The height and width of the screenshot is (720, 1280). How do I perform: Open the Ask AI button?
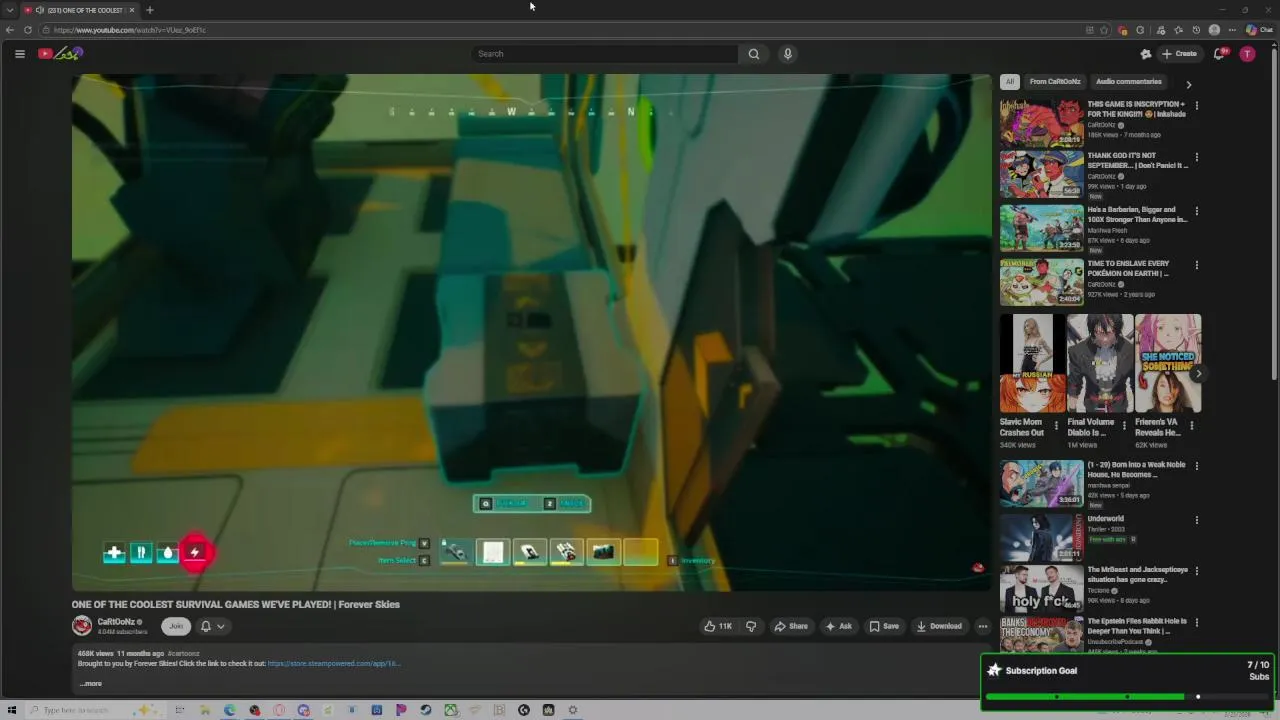839,626
